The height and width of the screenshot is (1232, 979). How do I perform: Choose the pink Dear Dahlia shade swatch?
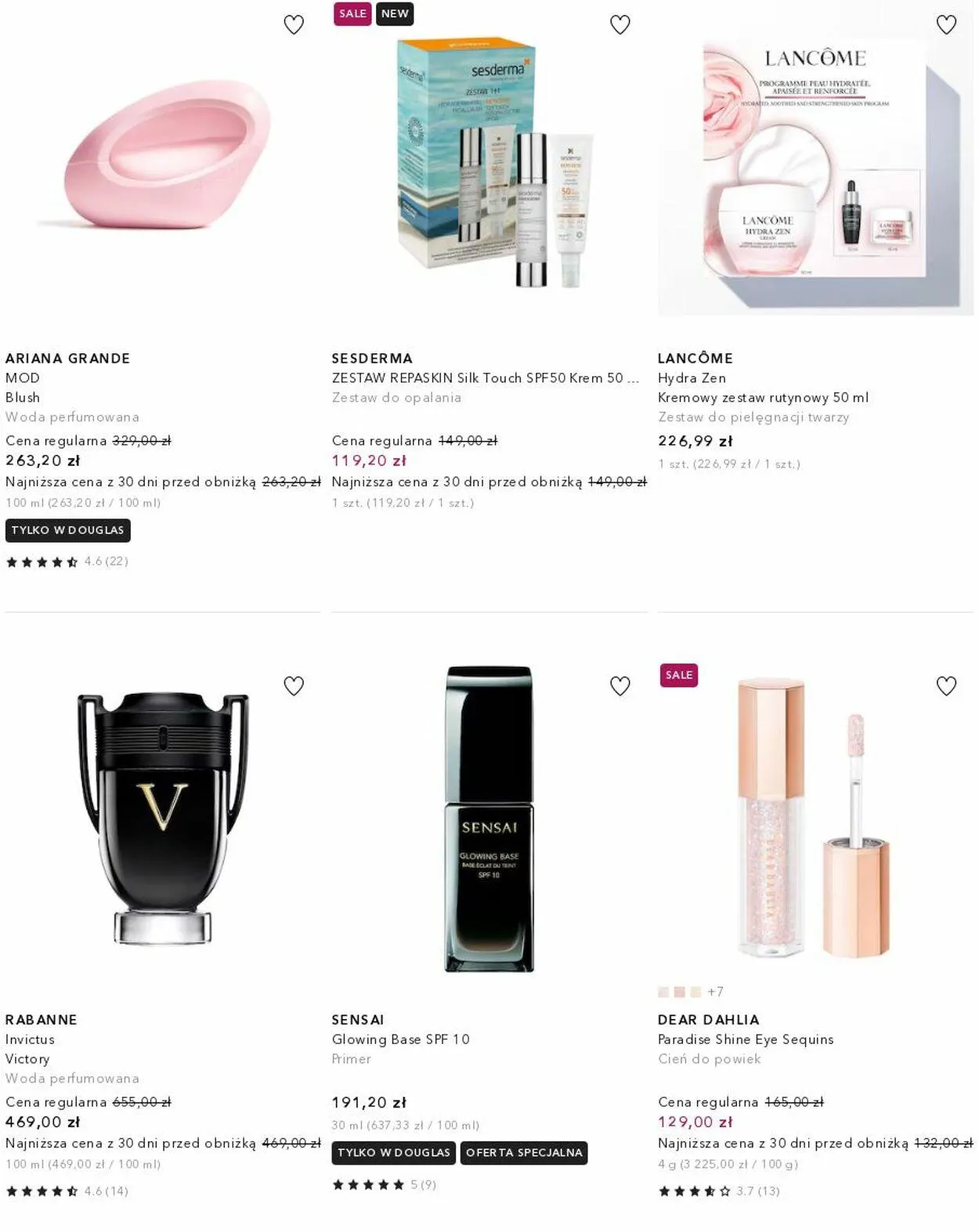click(x=679, y=992)
